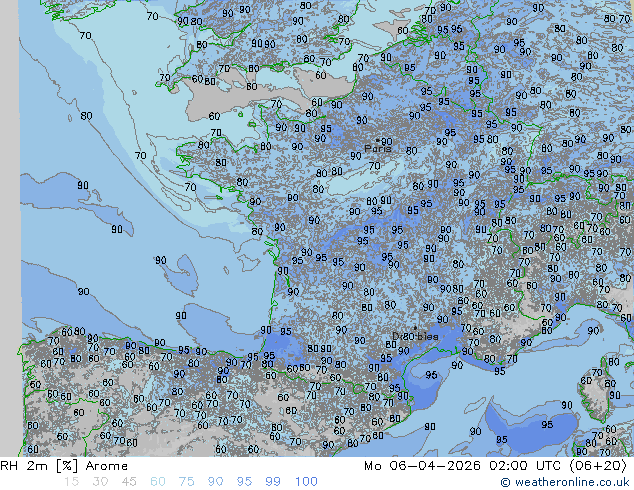This screenshot has height=490, width=634.
Task: Click the 60 legend value
Action: 157,482
